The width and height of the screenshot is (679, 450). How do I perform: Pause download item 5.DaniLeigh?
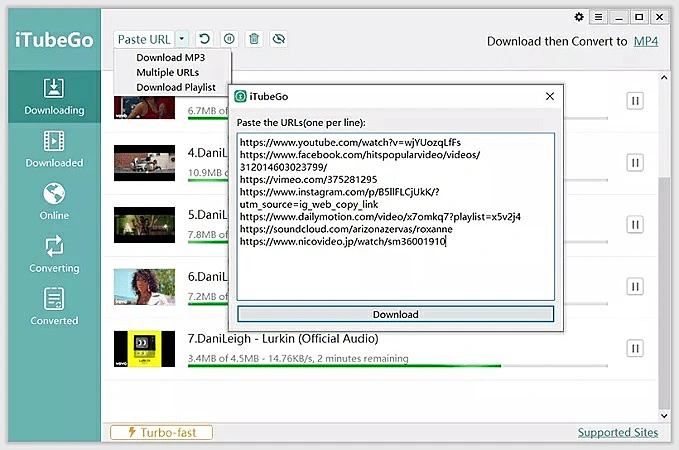pyautogui.click(x=635, y=225)
